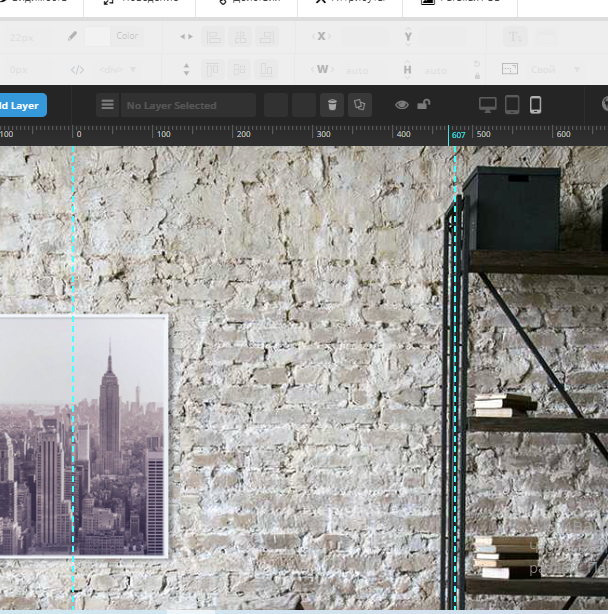Click the </> HTML tag icon
Screen dimensions: 608x614
coord(78,70)
